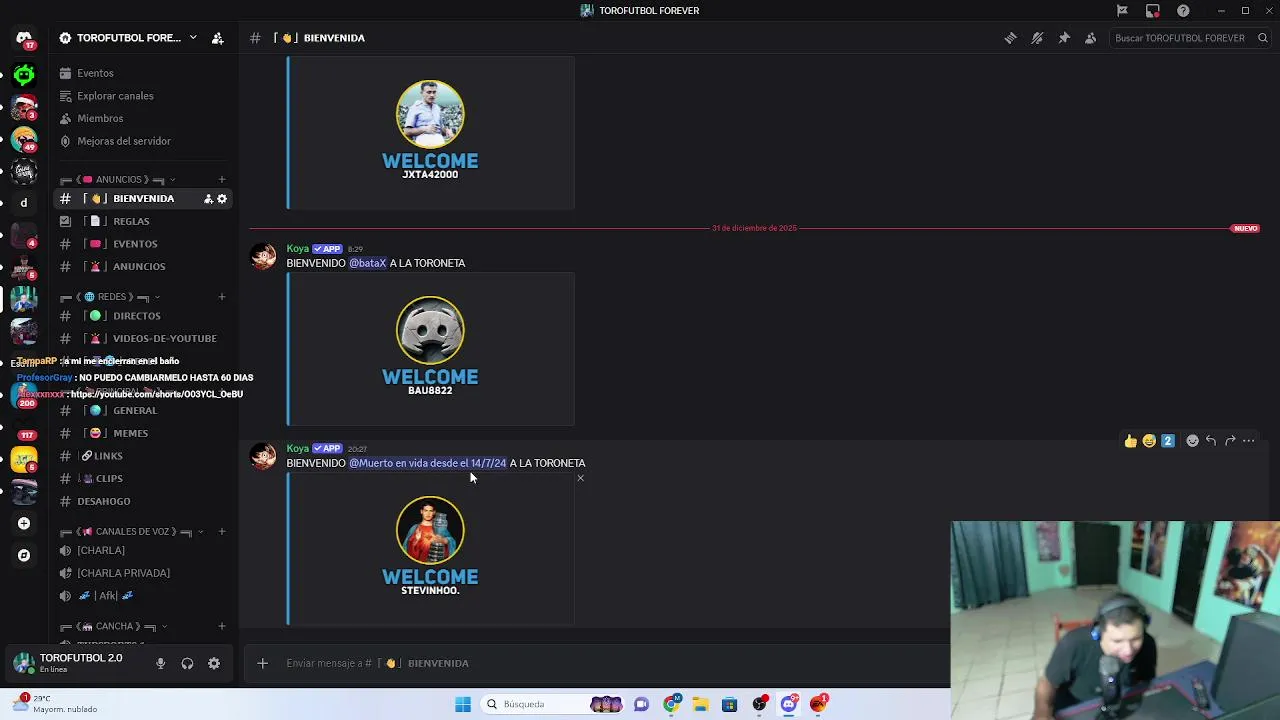Reply to the Koya message

(1211, 441)
